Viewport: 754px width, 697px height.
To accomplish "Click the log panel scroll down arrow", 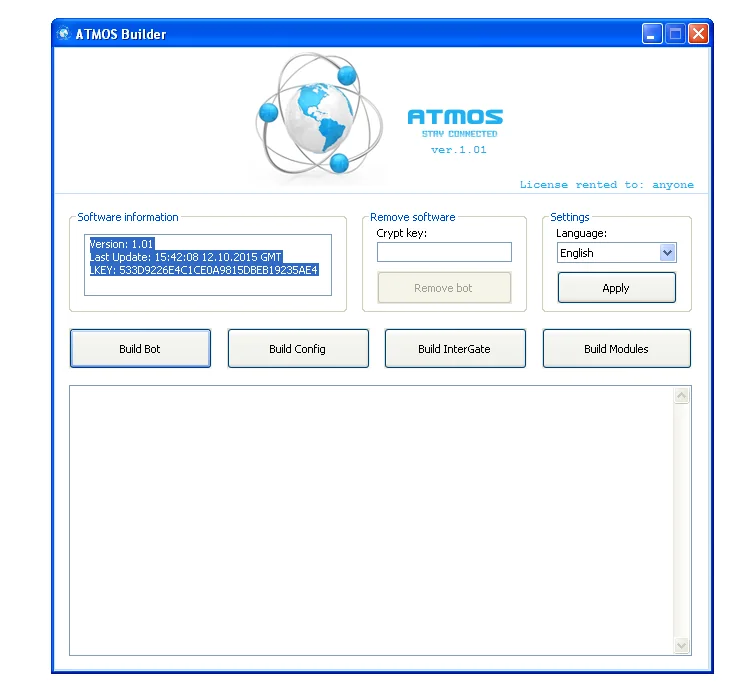I will pos(682,646).
